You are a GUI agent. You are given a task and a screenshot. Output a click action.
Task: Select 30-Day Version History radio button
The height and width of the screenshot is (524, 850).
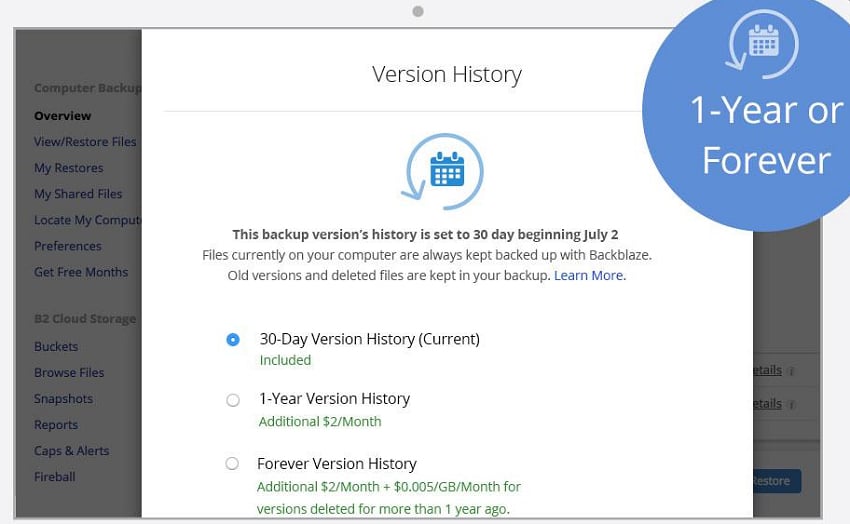coord(233,340)
